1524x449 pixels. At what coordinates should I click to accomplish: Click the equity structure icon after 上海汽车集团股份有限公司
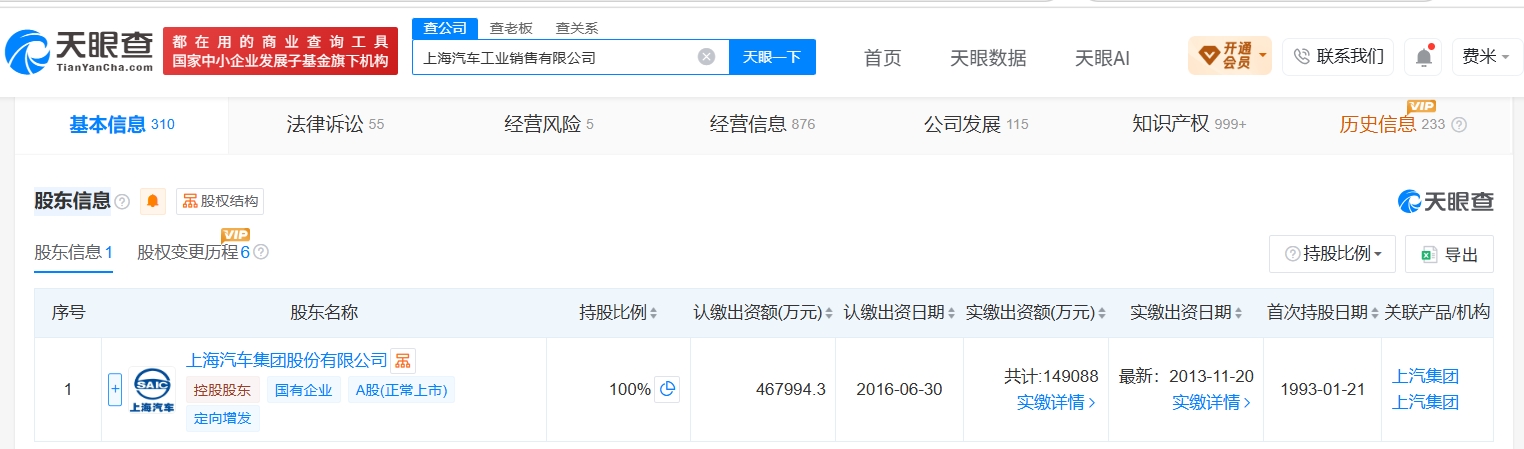[402, 360]
